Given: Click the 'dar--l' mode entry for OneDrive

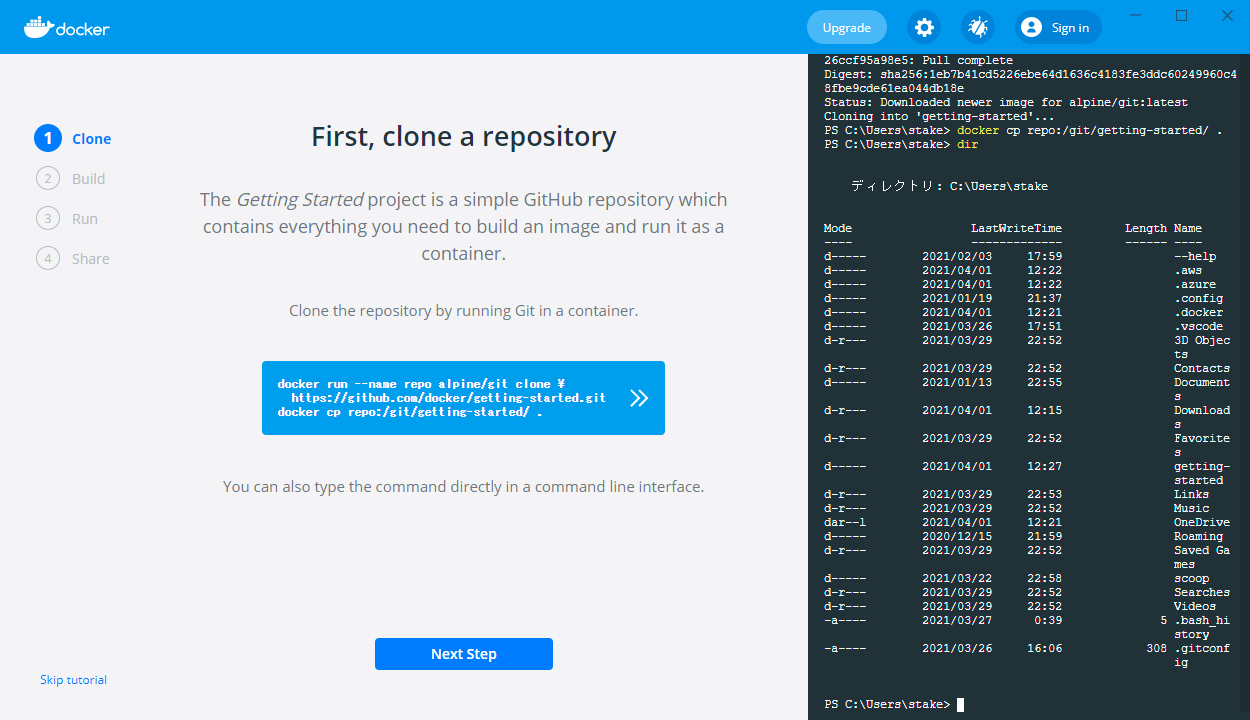Looking at the screenshot, I should [845, 522].
